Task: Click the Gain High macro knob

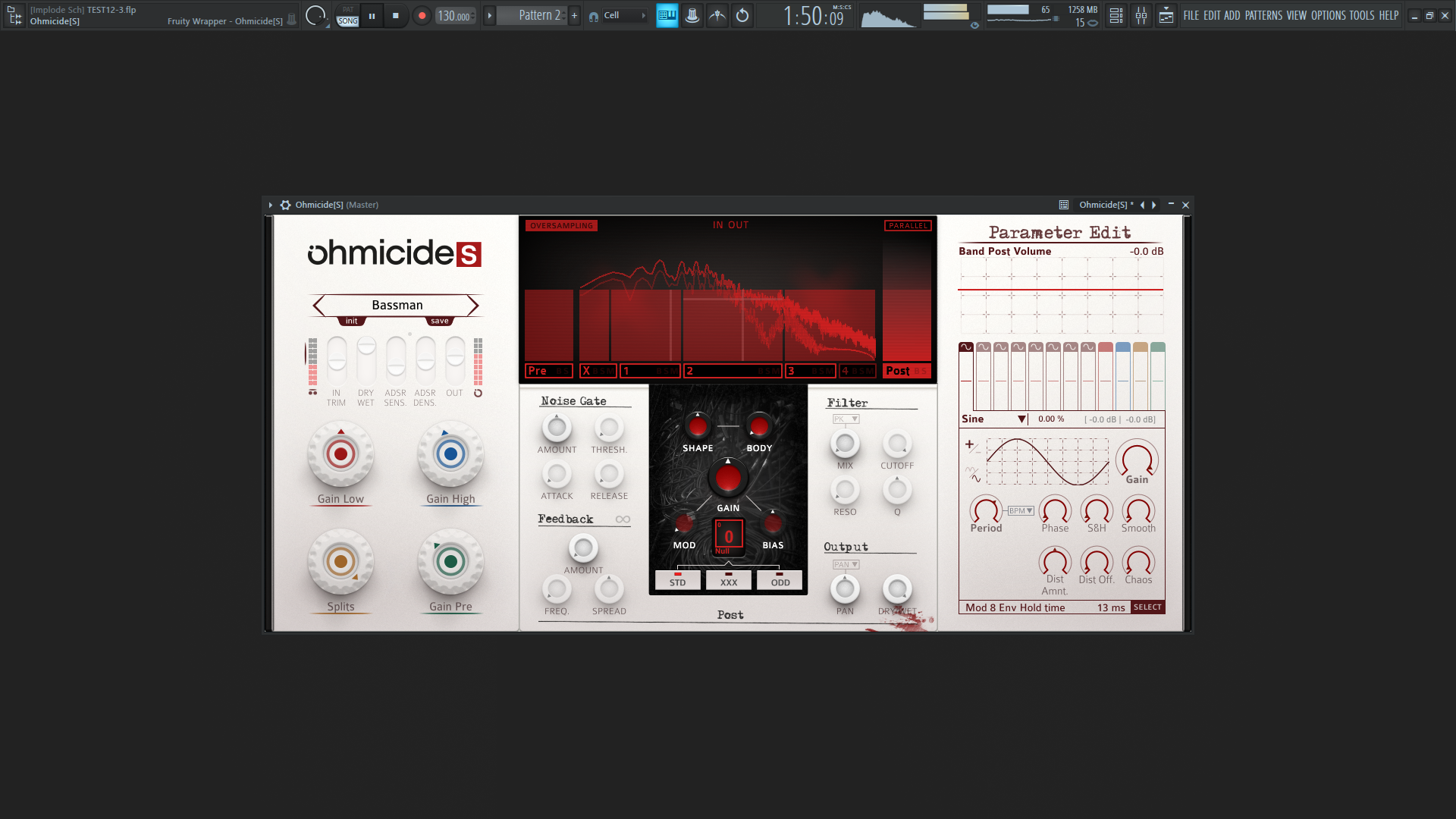Action: point(450,454)
